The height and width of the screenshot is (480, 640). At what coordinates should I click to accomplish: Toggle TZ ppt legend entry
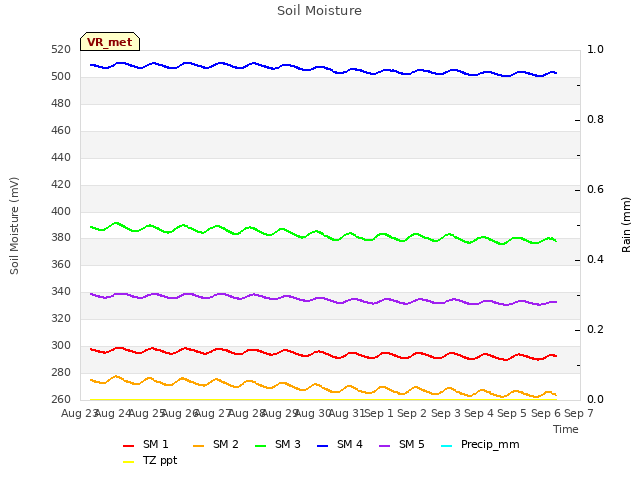tap(150, 460)
